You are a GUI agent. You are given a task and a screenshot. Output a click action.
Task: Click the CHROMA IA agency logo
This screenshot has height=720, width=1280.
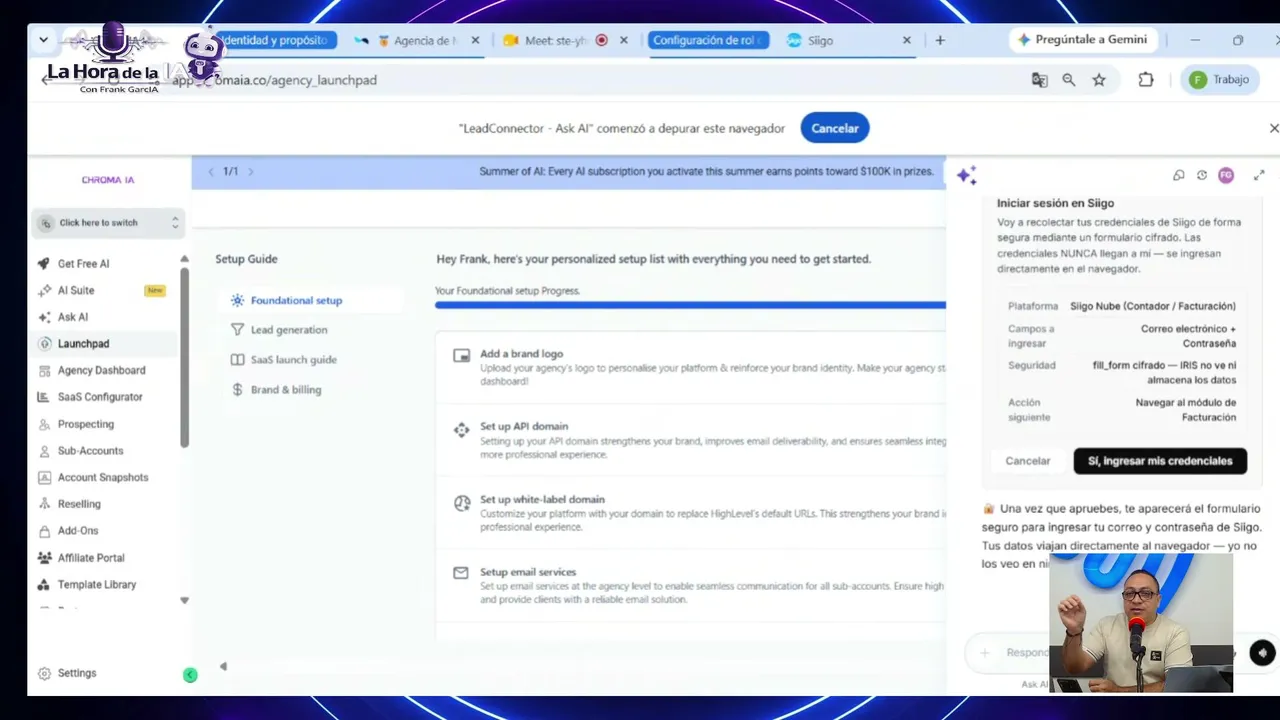(x=108, y=180)
